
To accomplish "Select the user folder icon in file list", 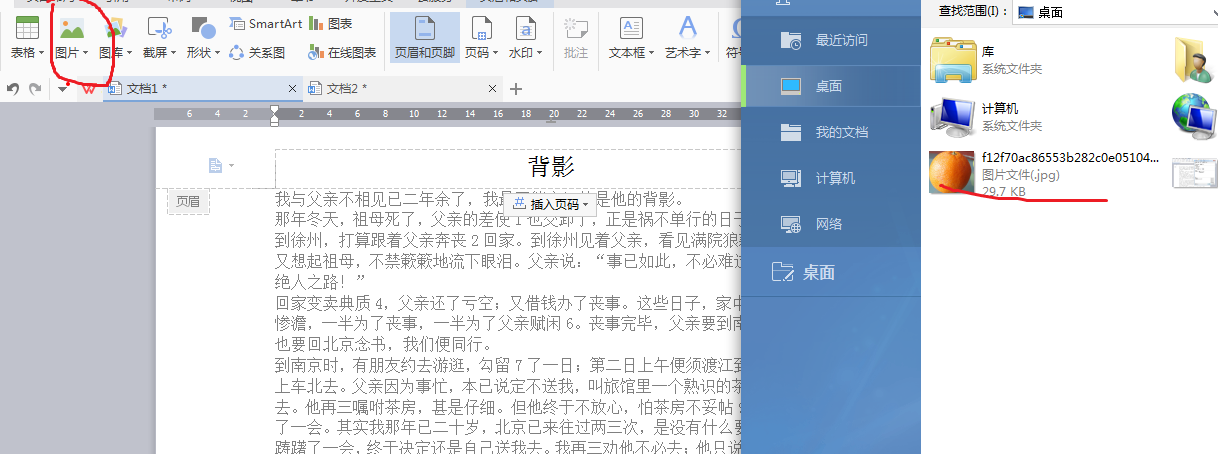I will click(x=1193, y=59).
